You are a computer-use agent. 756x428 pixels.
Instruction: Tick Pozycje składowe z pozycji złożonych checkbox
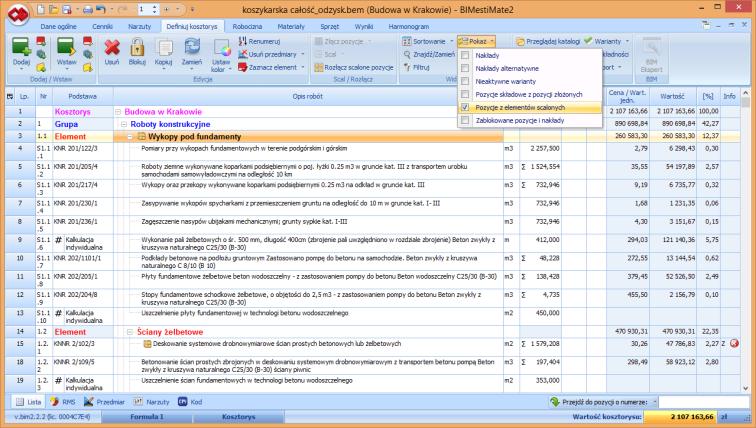pyautogui.click(x=465, y=94)
